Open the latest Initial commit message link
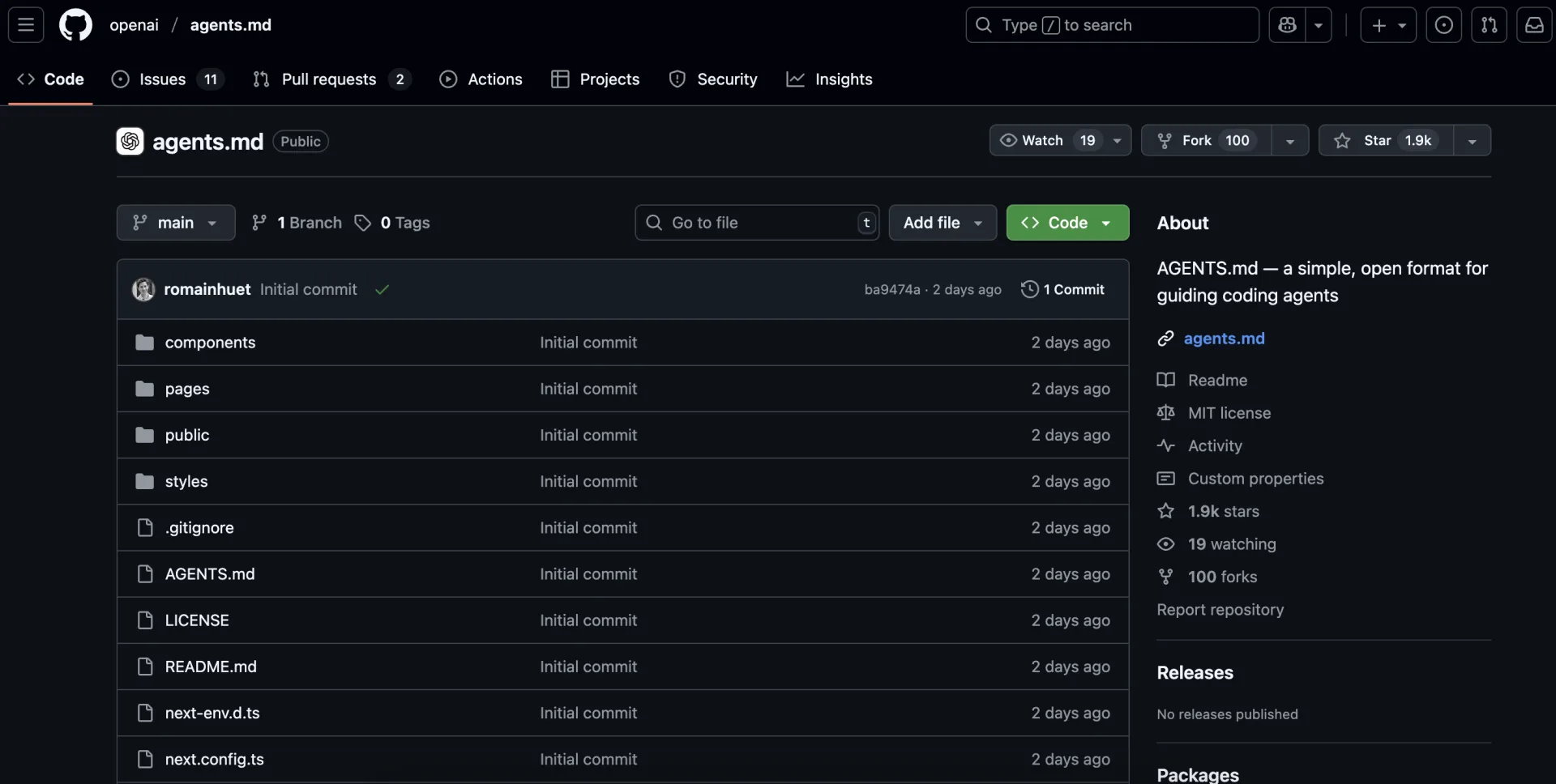This screenshot has height=784, width=1556. 308,289
